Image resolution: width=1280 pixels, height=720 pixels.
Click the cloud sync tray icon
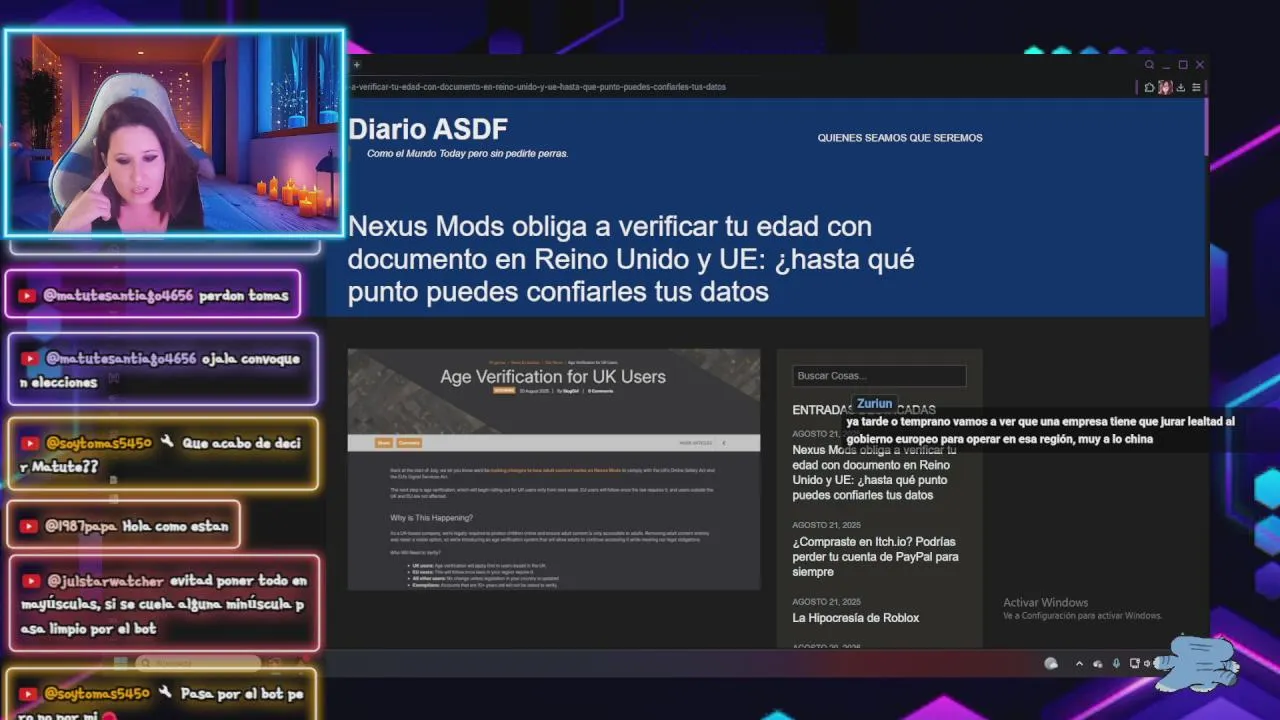point(1098,663)
